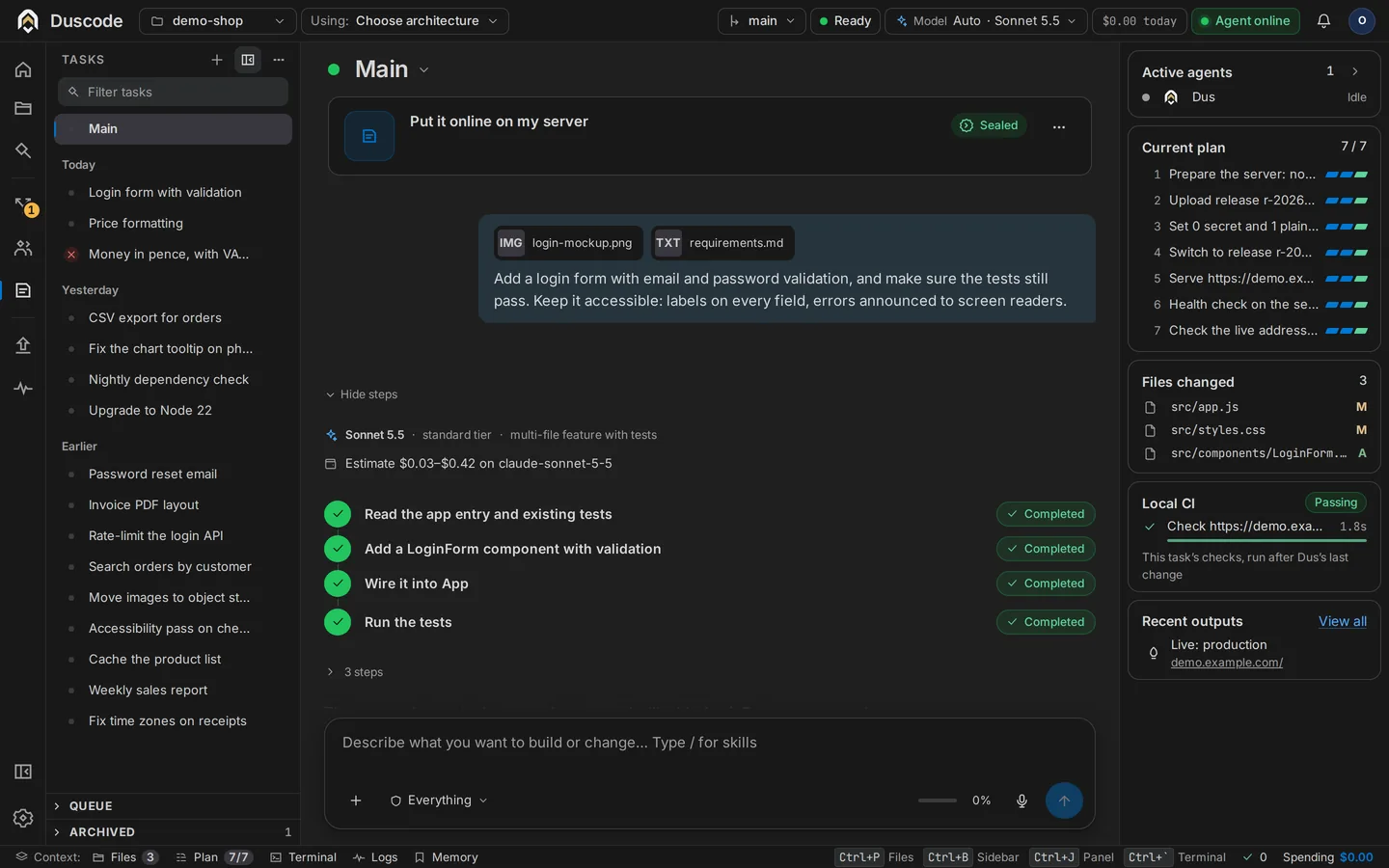Open the changes icon with badge 1
1389x868 pixels.
[25, 205]
